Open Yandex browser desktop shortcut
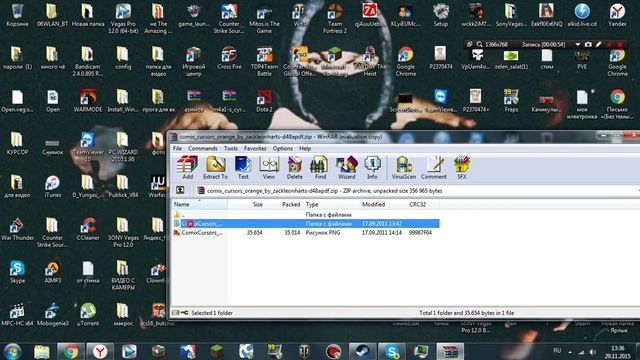Image resolution: width=640 pixels, height=360 pixels. (617, 15)
